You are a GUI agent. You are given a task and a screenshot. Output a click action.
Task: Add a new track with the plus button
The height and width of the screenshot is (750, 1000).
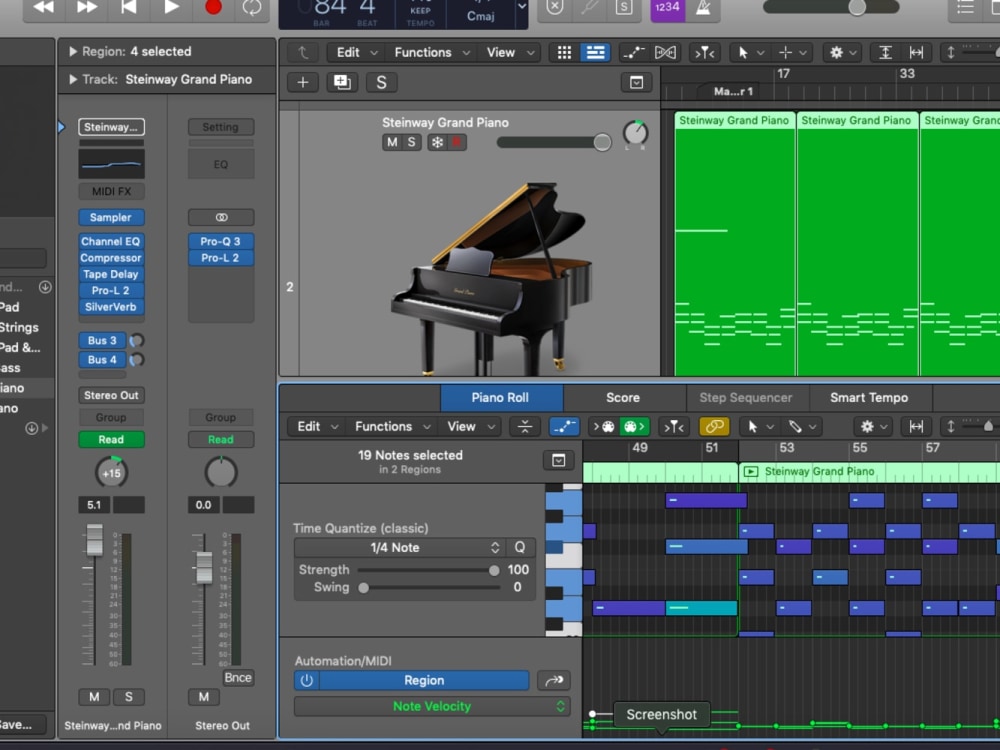click(x=303, y=82)
